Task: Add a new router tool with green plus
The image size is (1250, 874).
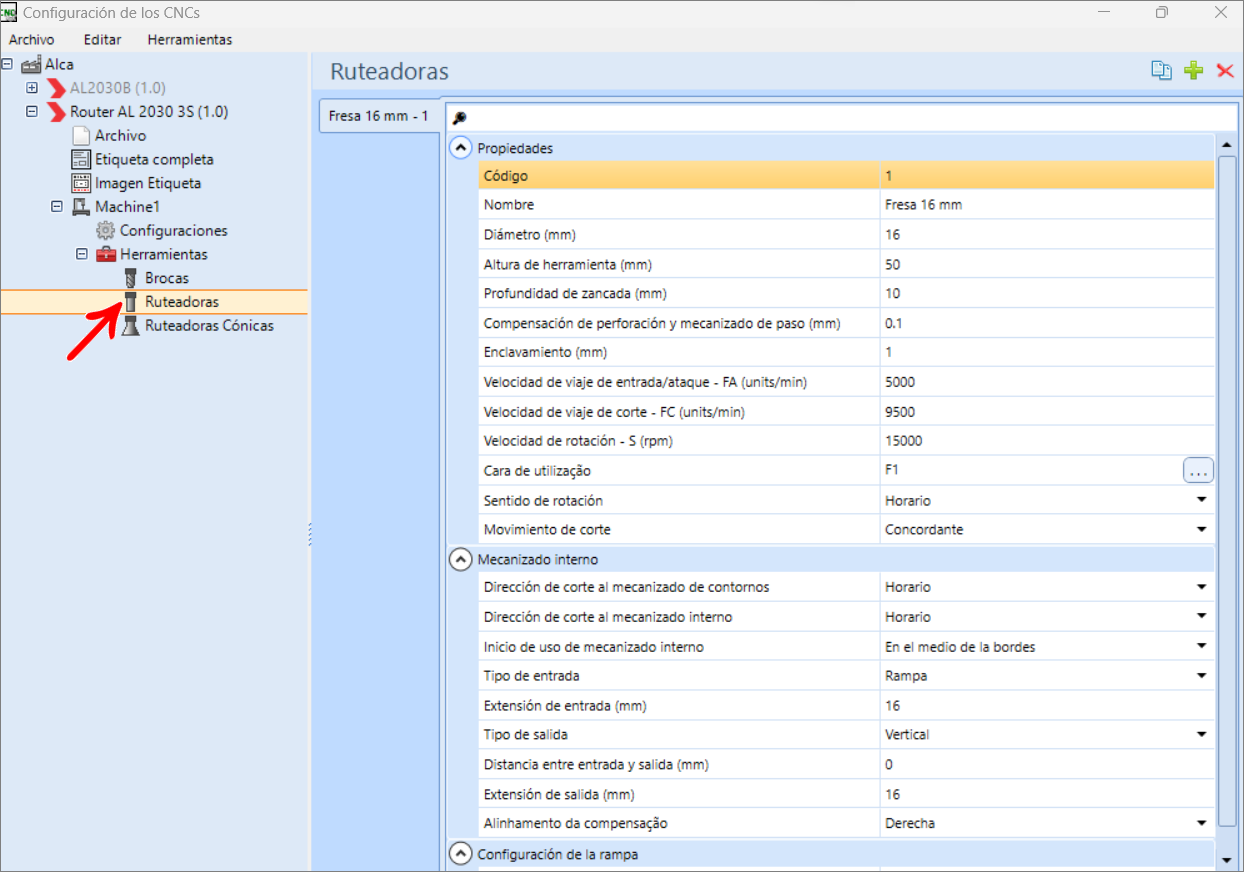Action: [x=1193, y=70]
